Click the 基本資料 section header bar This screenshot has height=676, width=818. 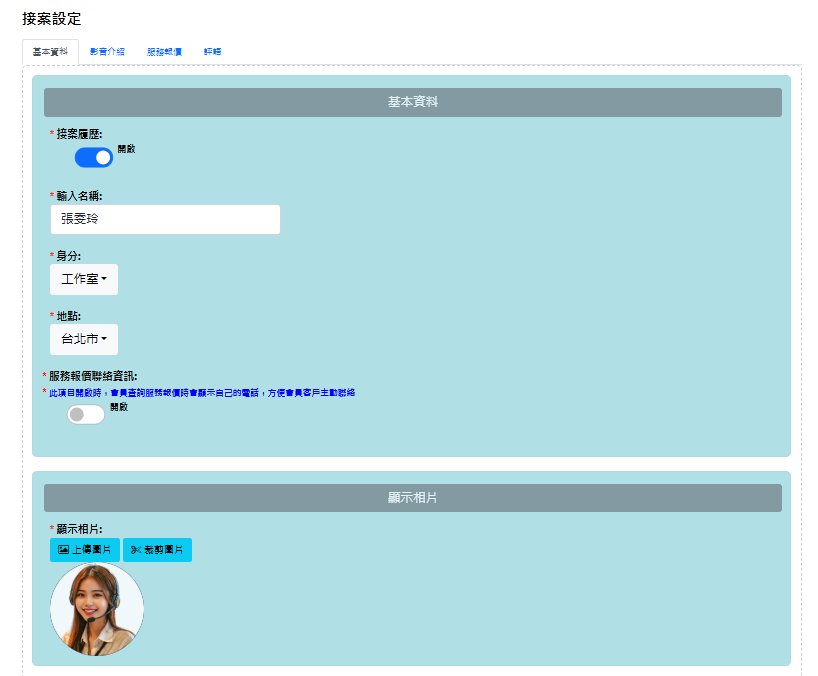tap(412, 102)
